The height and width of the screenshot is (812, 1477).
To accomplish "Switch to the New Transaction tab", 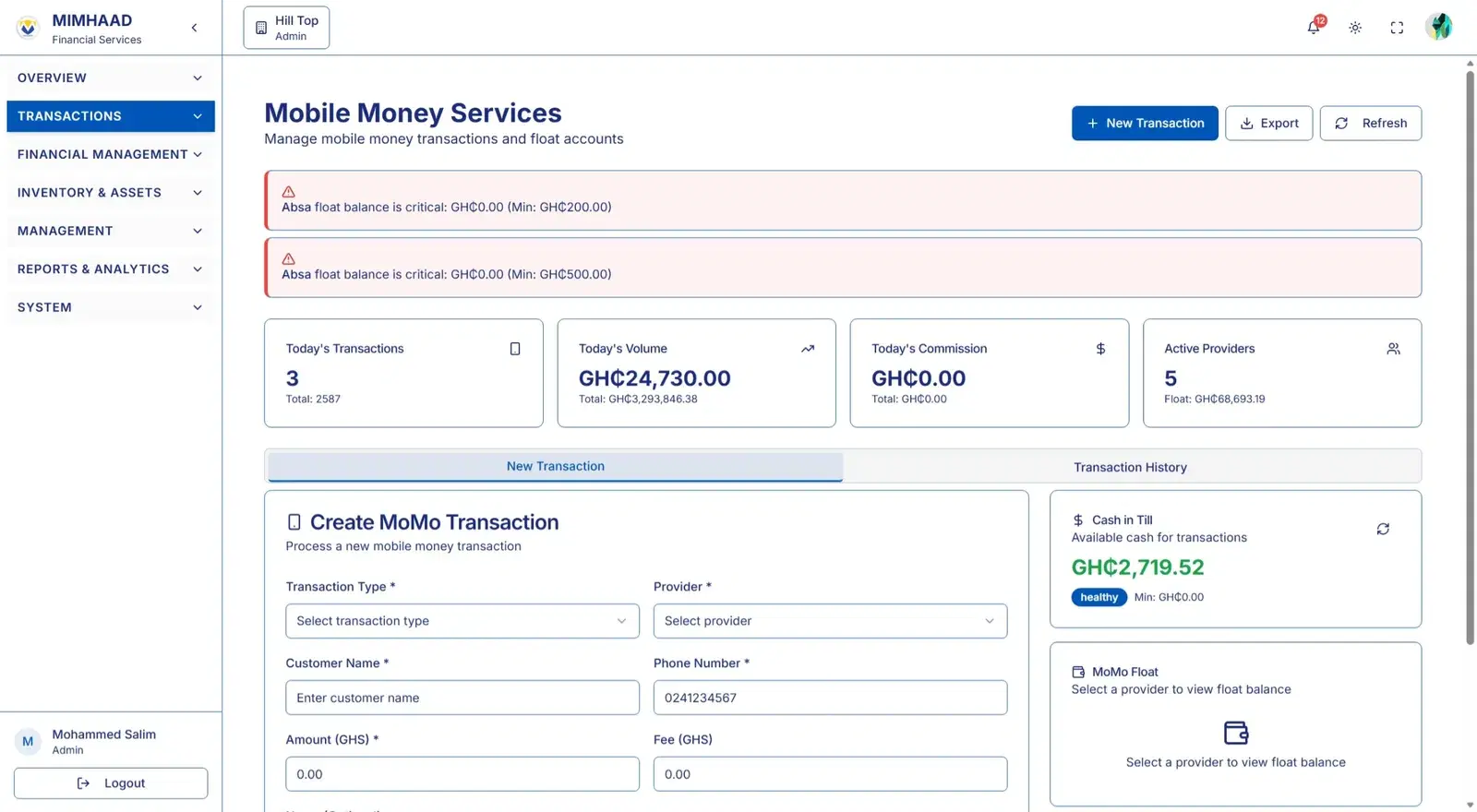I will coord(556,467).
